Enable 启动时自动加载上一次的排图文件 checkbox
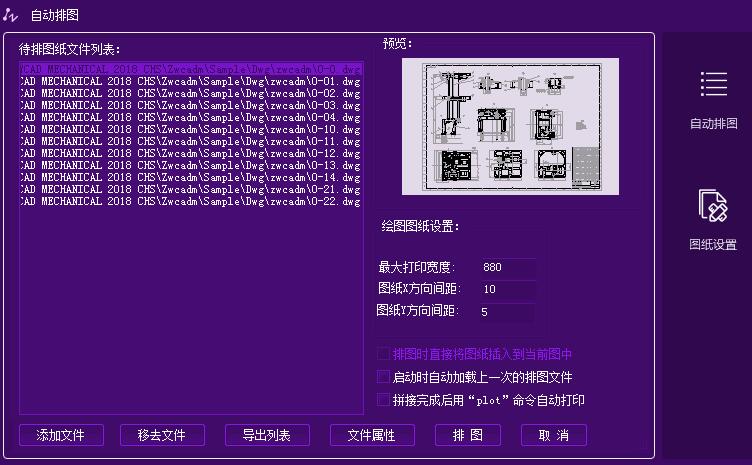This screenshot has height=465, width=752. click(x=383, y=377)
